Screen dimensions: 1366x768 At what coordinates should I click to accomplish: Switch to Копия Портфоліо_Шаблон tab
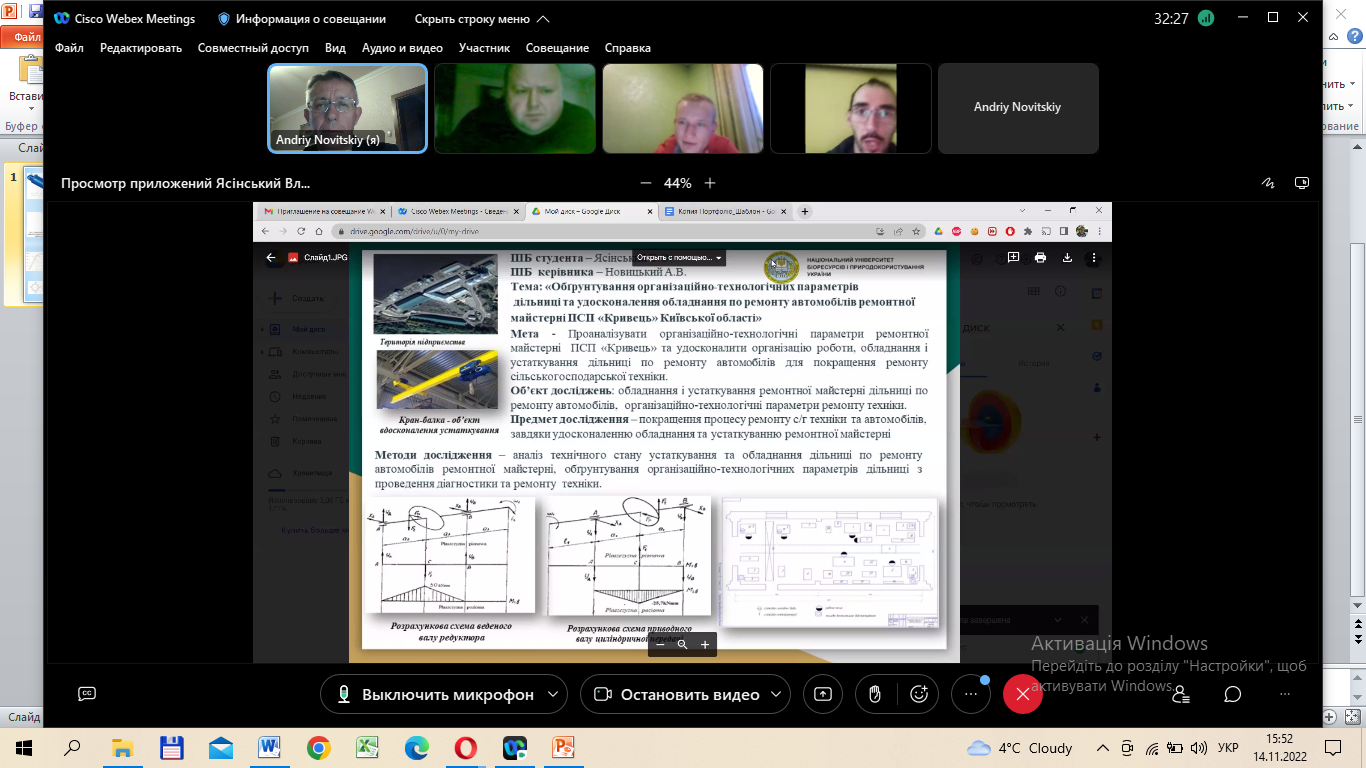pyautogui.click(x=727, y=211)
